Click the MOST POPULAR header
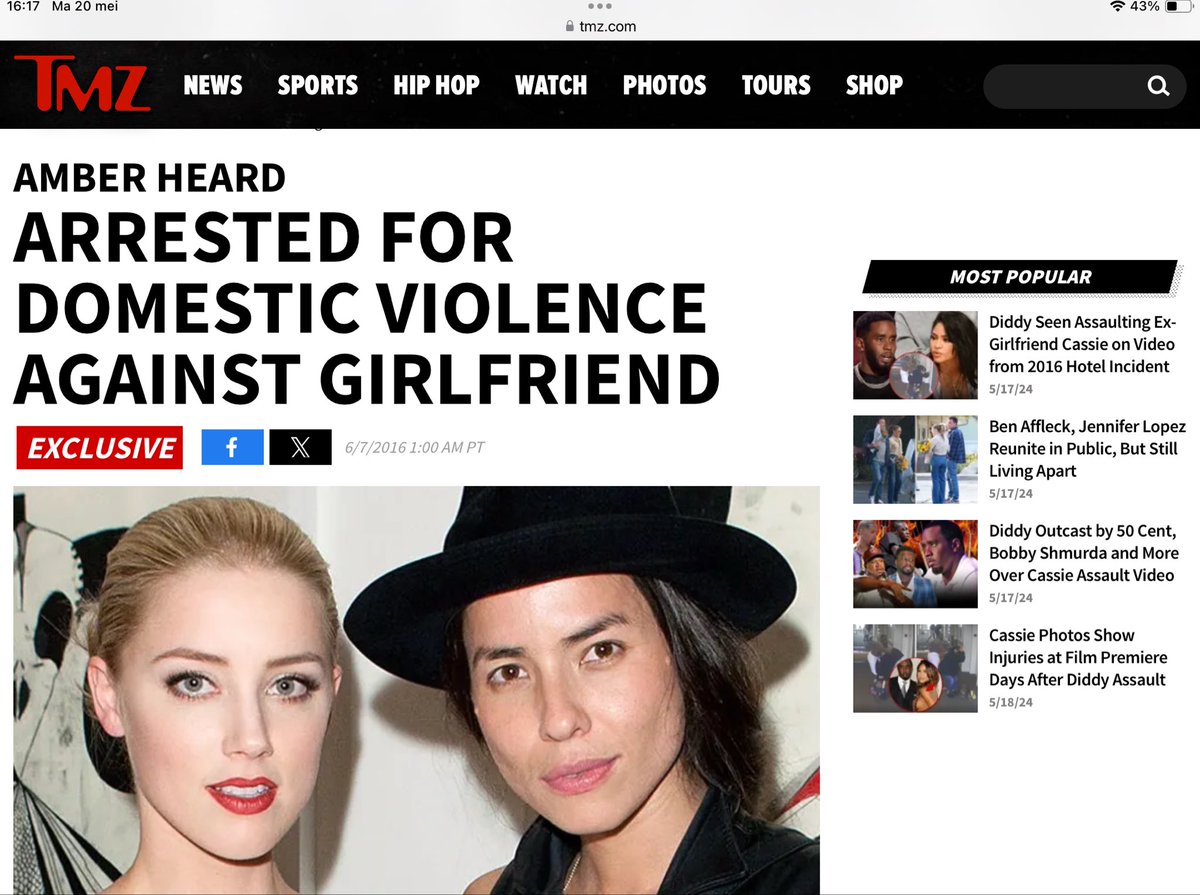 pyautogui.click(x=1020, y=277)
